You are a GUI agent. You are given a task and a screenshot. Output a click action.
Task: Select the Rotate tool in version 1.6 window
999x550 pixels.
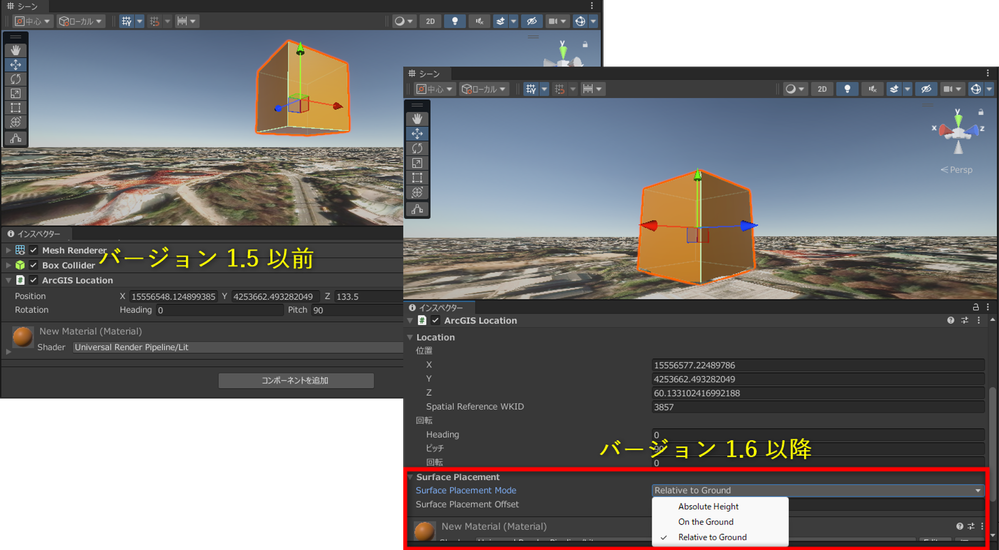coord(417,148)
